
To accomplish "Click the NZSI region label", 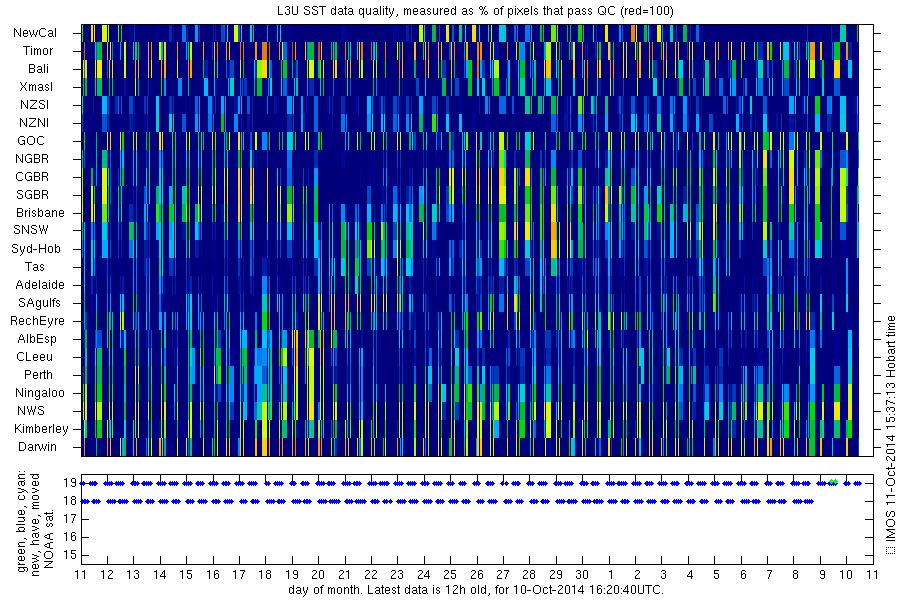I will point(34,104).
